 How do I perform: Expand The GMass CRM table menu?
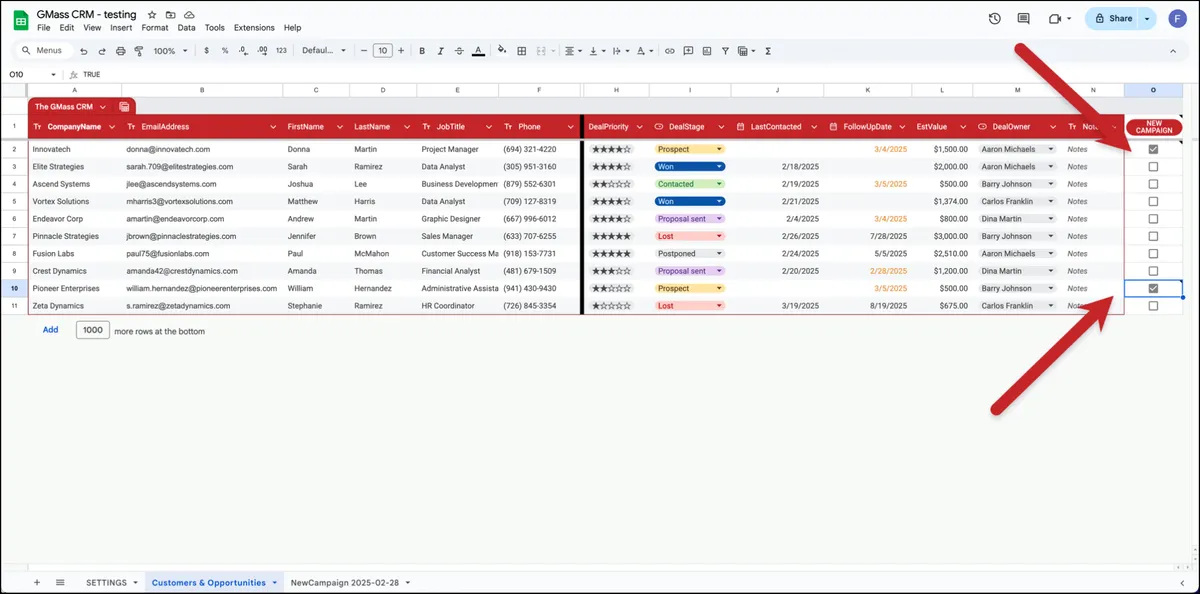pos(103,106)
